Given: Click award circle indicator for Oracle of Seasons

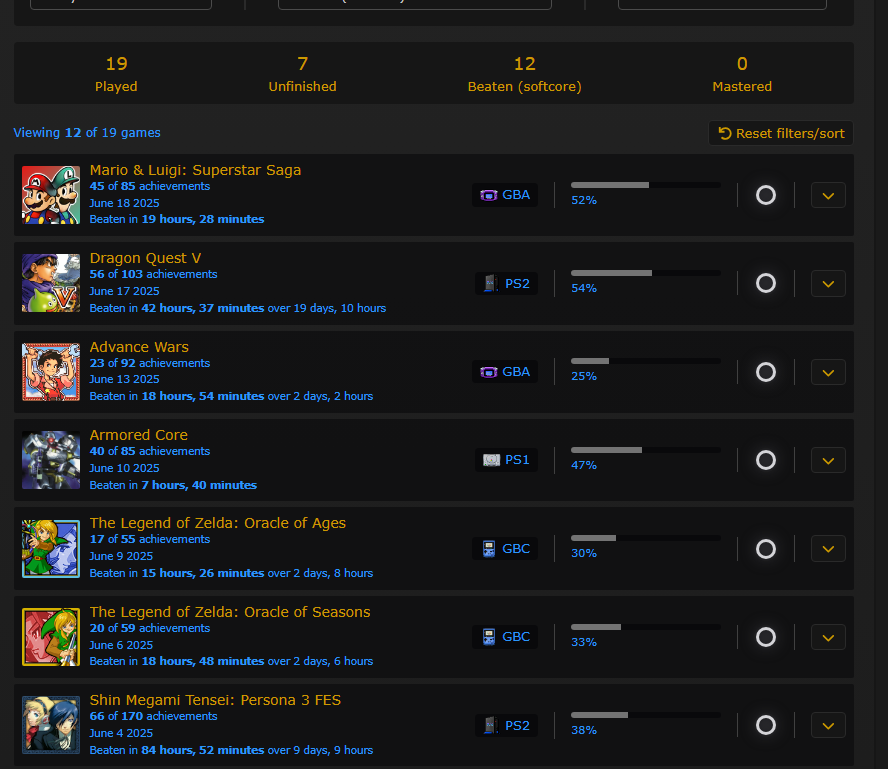Looking at the screenshot, I should 766,637.
